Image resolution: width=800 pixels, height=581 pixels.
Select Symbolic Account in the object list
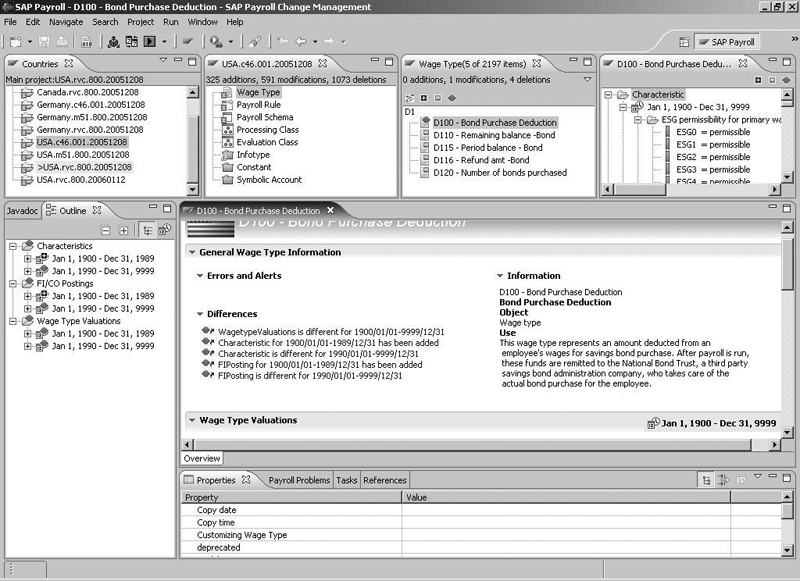pos(269,180)
